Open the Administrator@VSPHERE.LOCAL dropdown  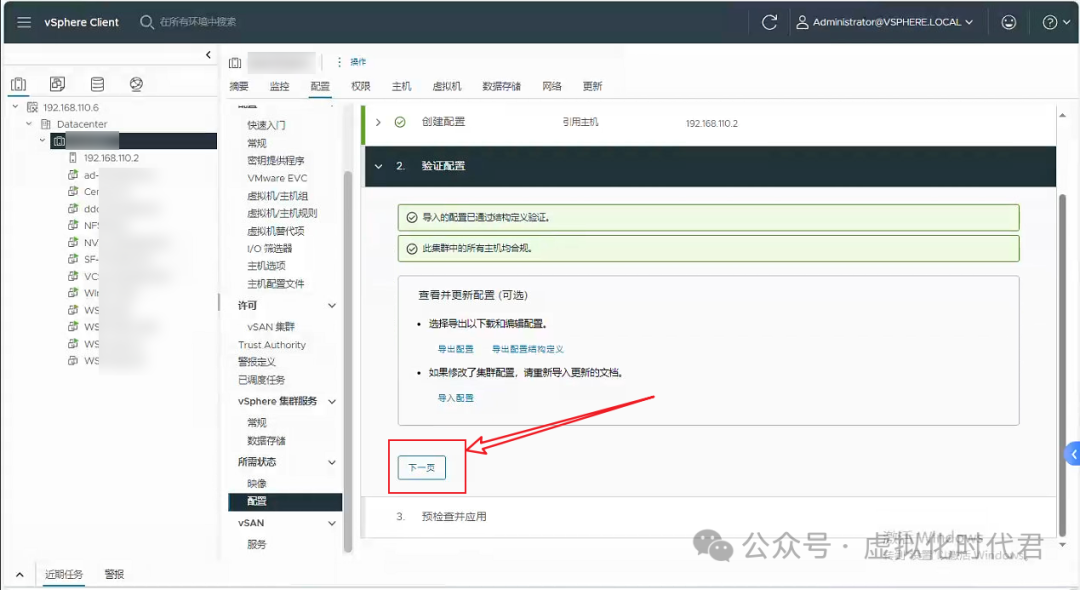pyautogui.click(x=885, y=22)
